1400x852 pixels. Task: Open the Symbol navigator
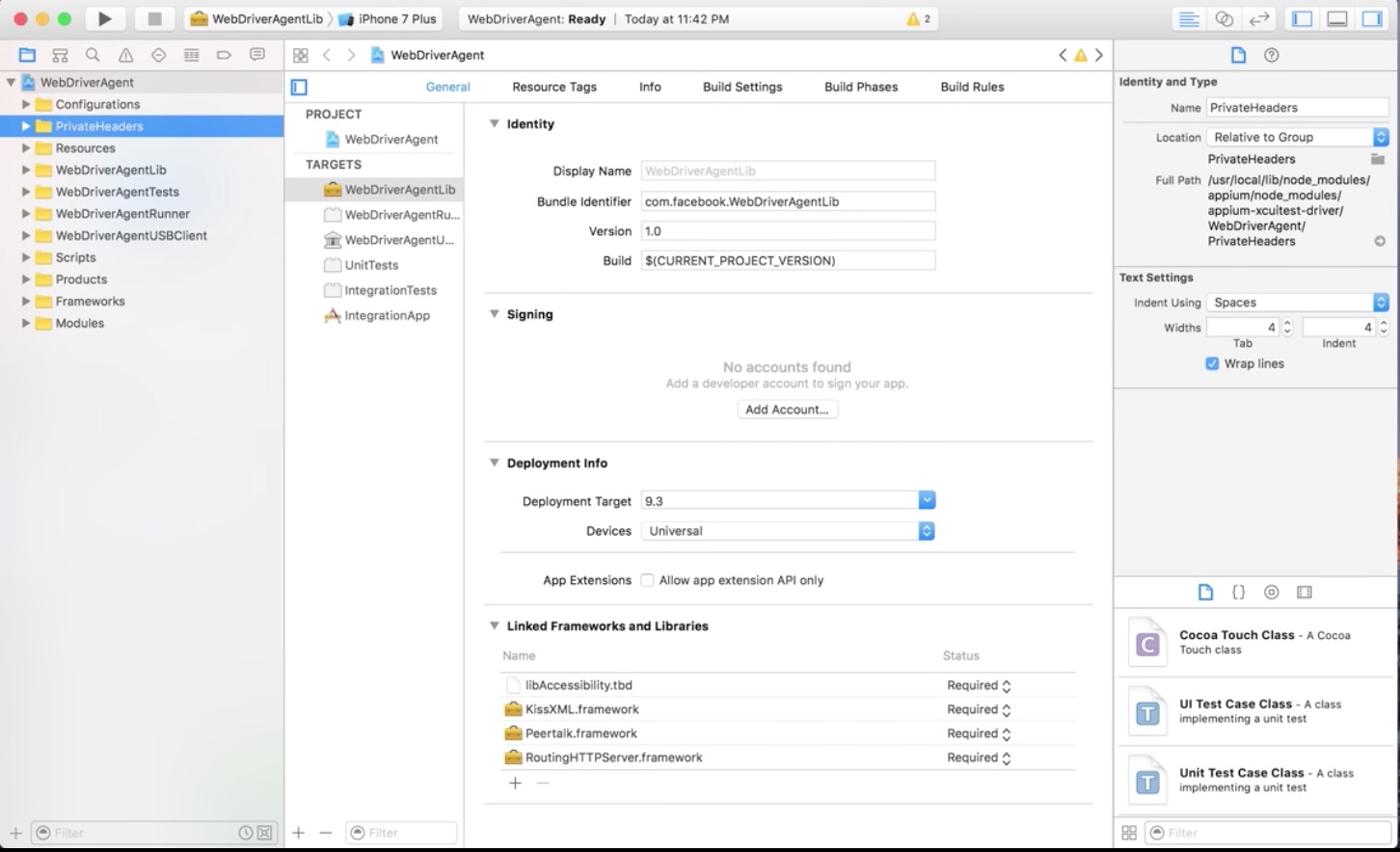[x=60, y=55]
